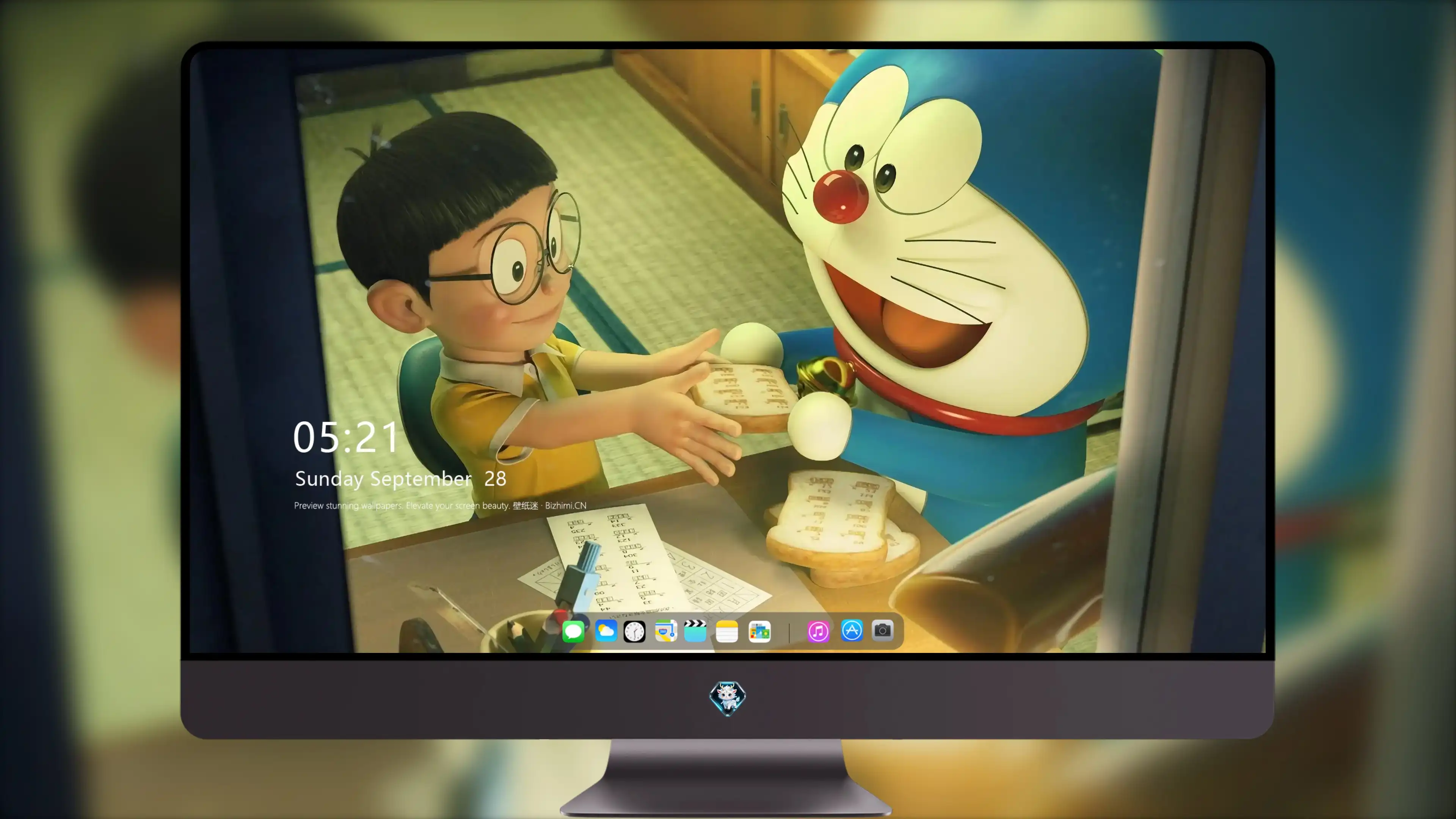1456x819 pixels.
Task: Click the dragon logo on monitor chin
Action: pos(728,698)
